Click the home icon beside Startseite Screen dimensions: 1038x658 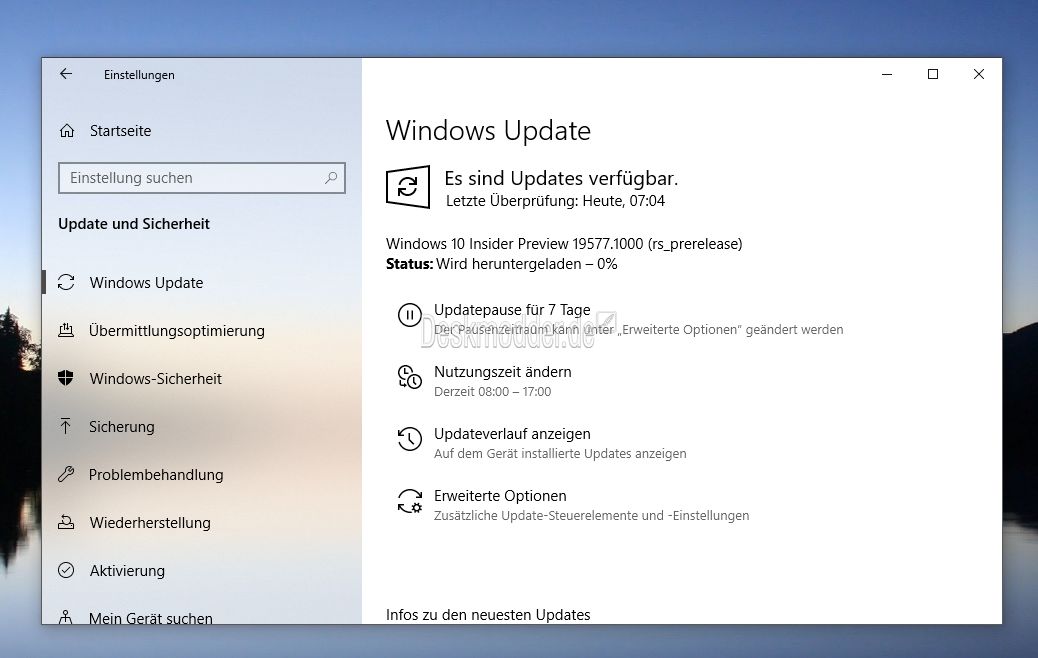tap(67, 131)
